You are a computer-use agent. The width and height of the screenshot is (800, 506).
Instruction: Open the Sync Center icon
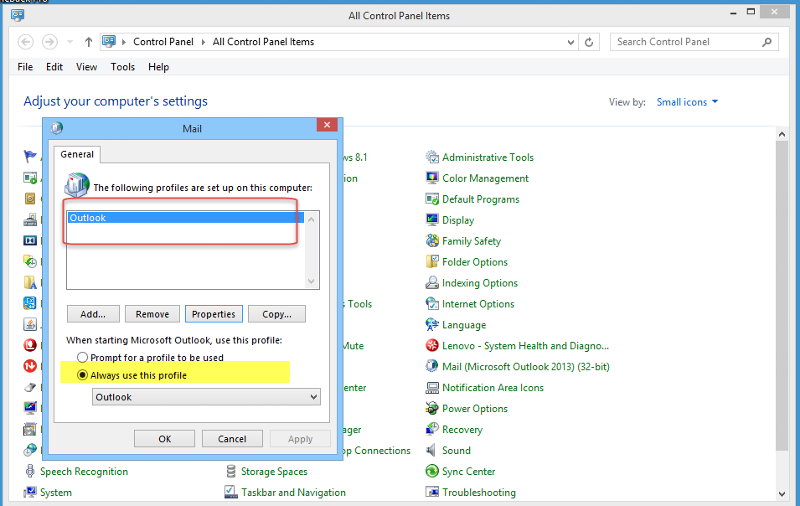pyautogui.click(x=432, y=471)
